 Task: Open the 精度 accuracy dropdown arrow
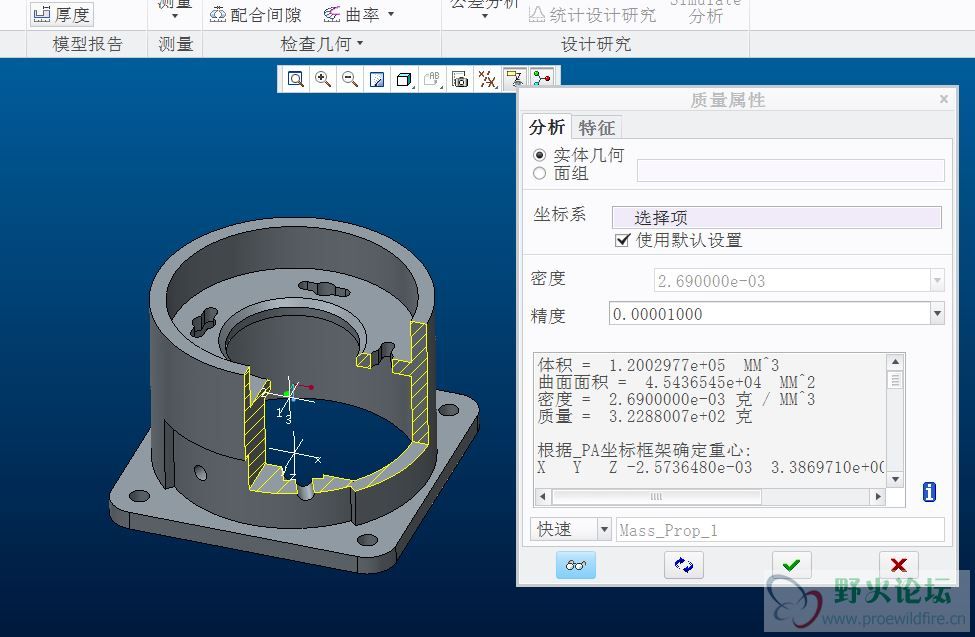coord(936,314)
